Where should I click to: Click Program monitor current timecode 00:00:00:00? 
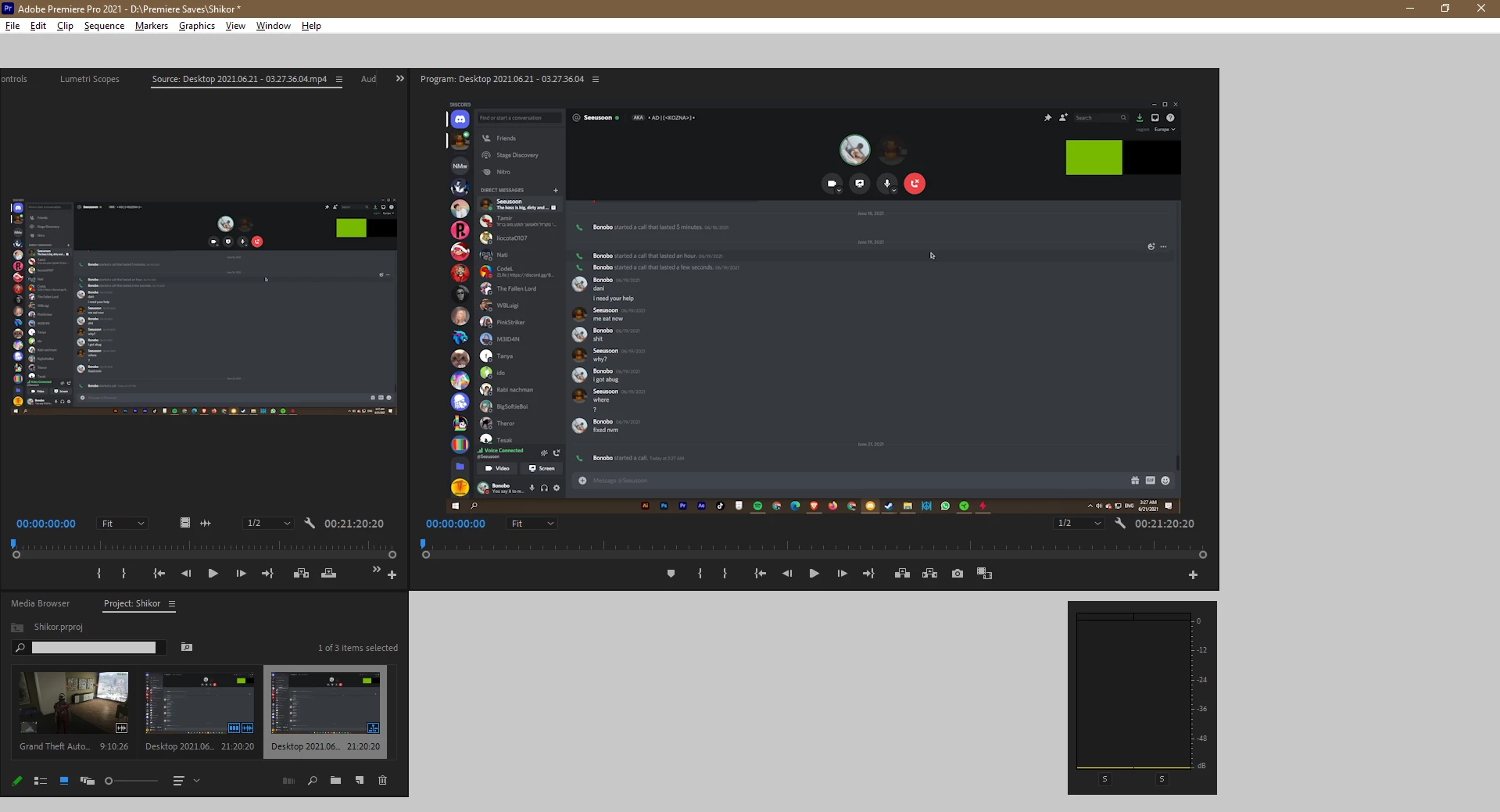(456, 524)
